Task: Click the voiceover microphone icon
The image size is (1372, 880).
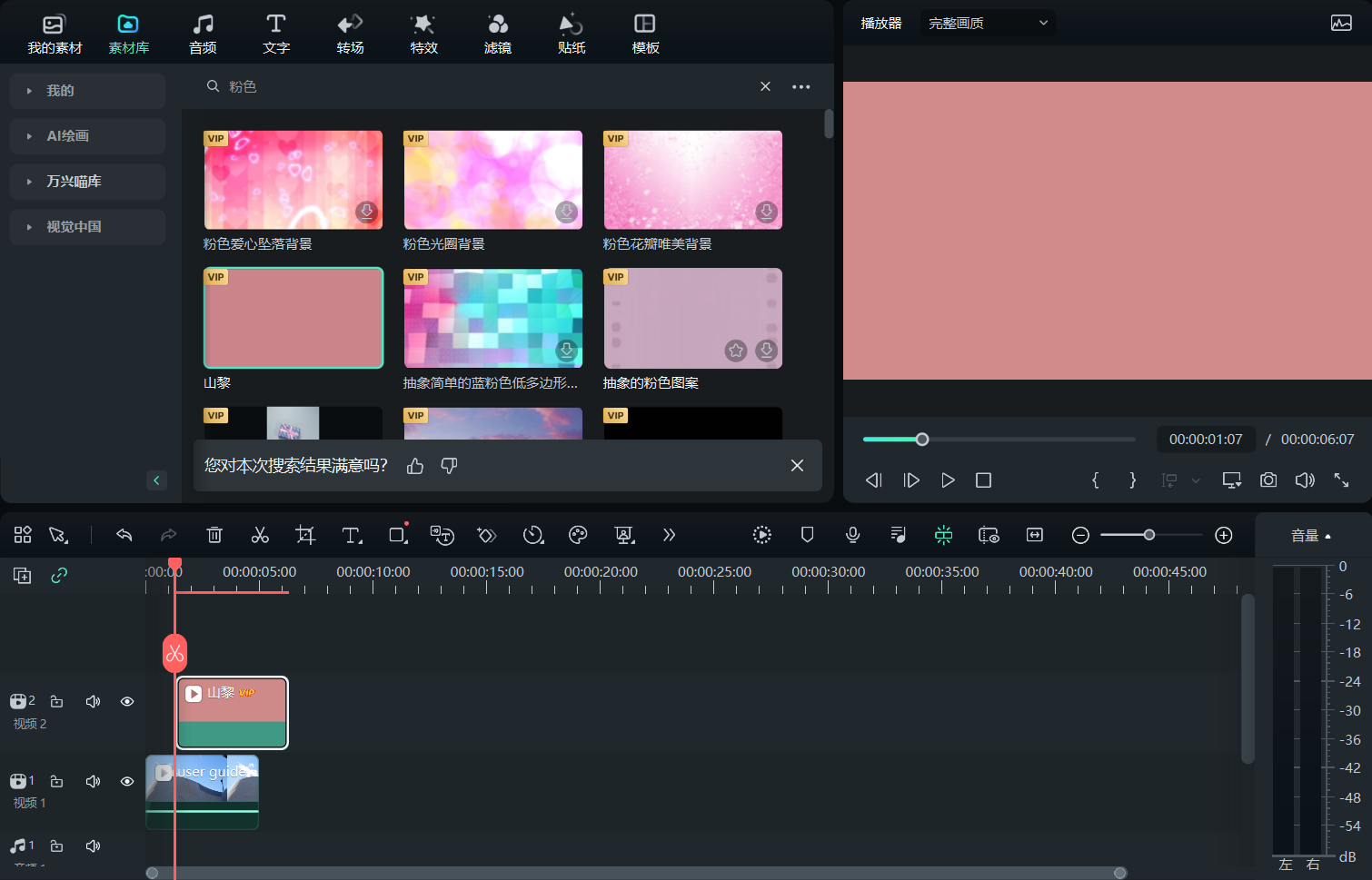Action: tap(852, 535)
